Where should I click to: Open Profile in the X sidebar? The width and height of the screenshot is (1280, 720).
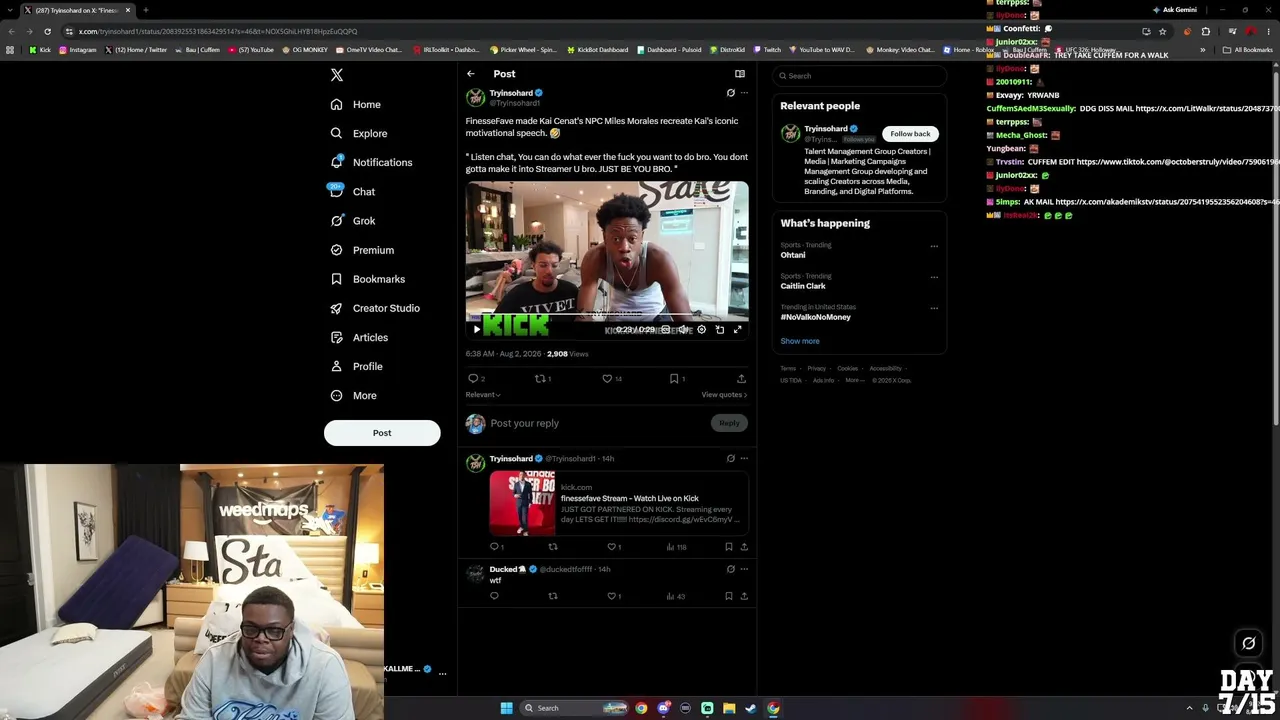pyautogui.click(x=357, y=366)
